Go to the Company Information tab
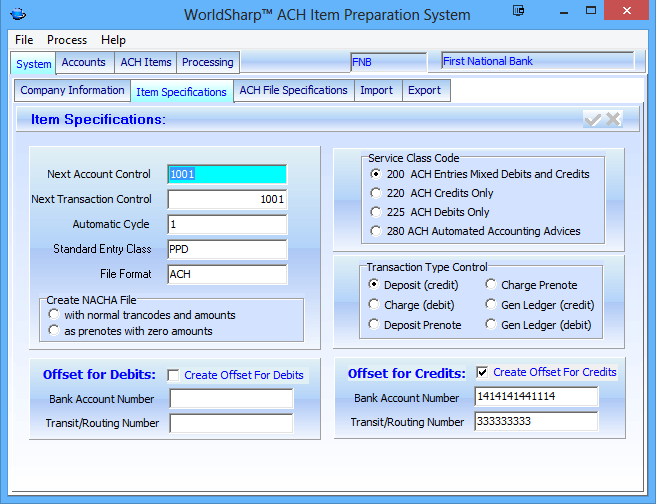Screen dimensions: 656x504 [72, 90]
